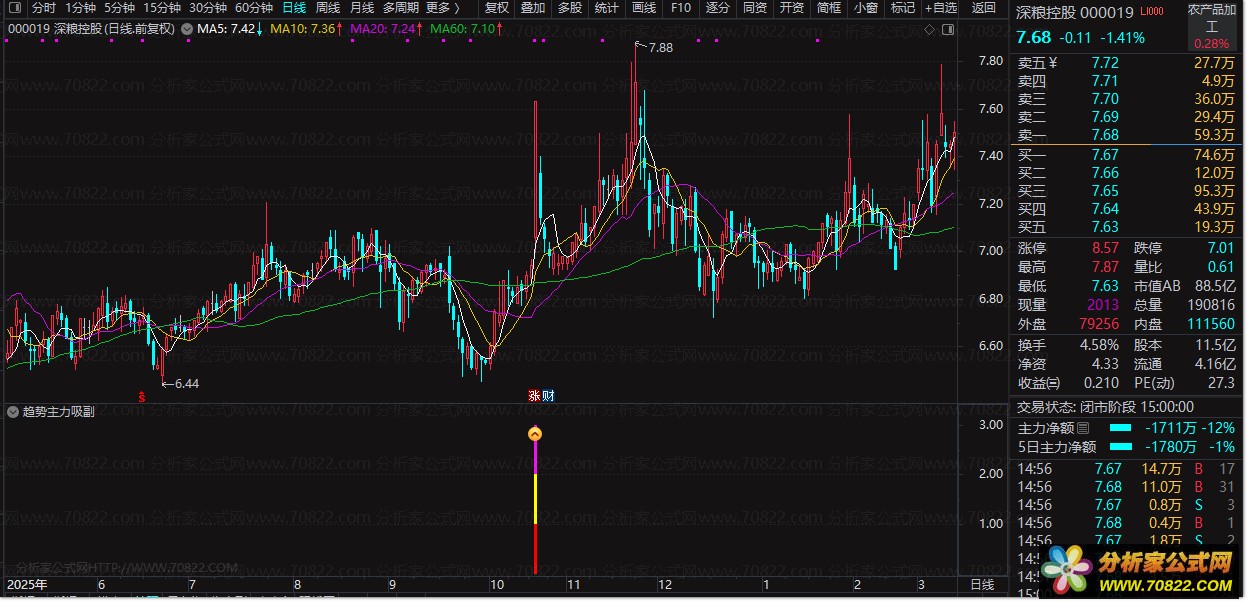This screenshot has width=1249, height=602.
Task: Add stock via +自选 button
Action: pyautogui.click(x=939, y=8)
